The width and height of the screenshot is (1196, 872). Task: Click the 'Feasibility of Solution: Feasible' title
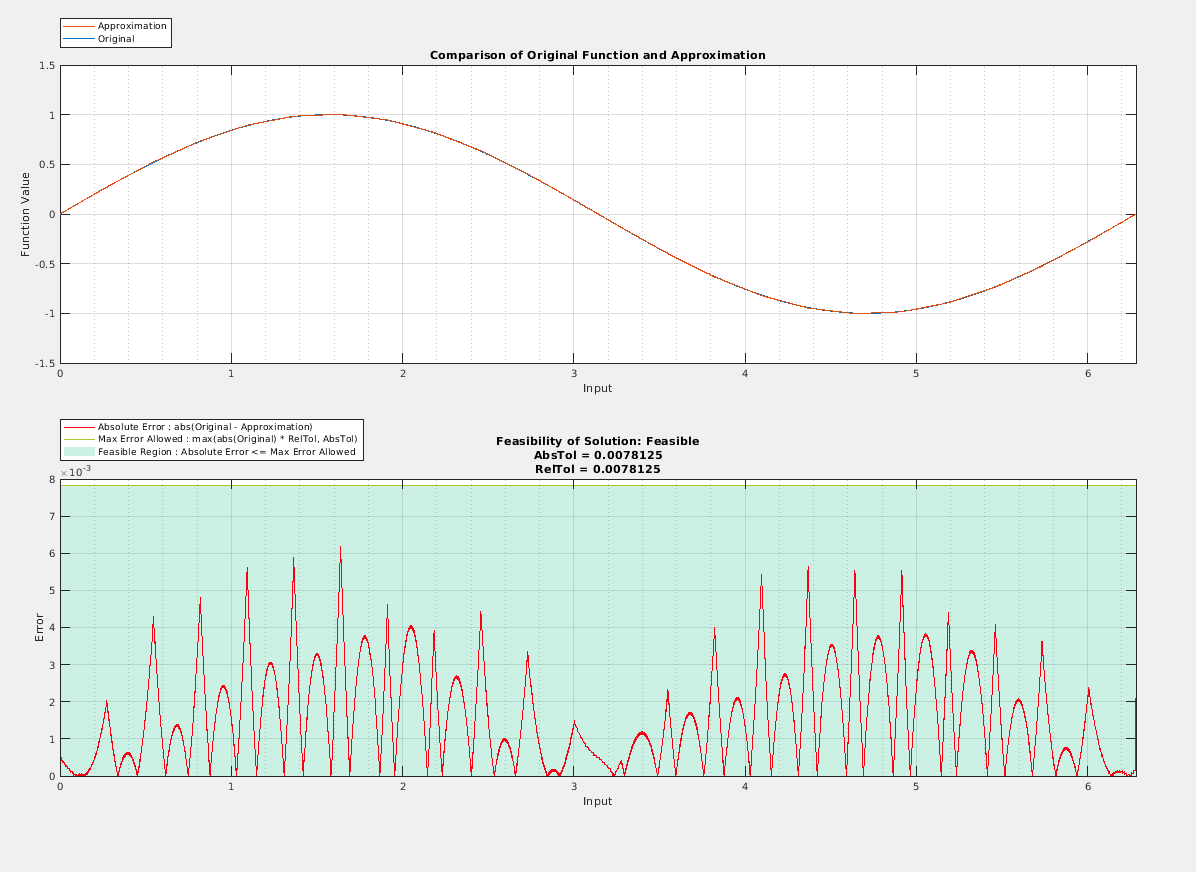[x=597, y=441]
